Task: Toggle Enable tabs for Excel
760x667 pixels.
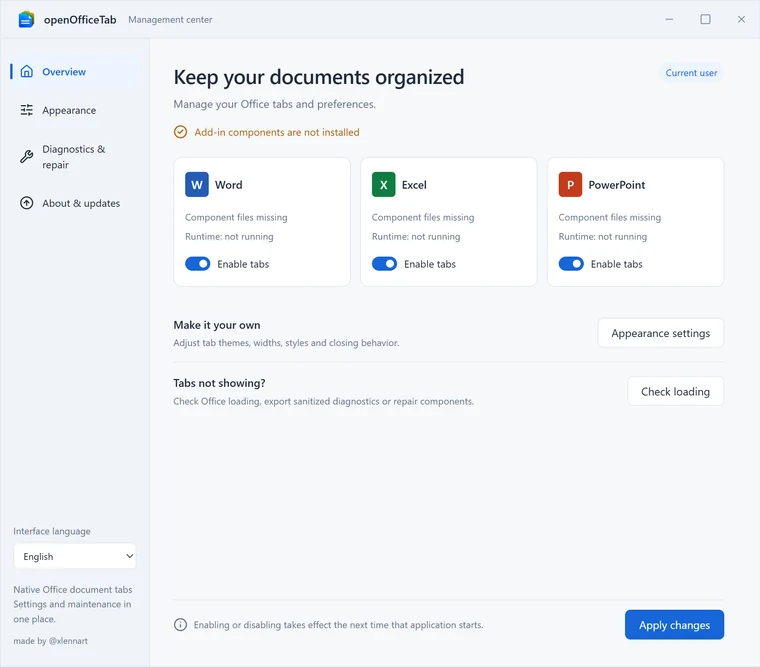Action: (384, 264)
